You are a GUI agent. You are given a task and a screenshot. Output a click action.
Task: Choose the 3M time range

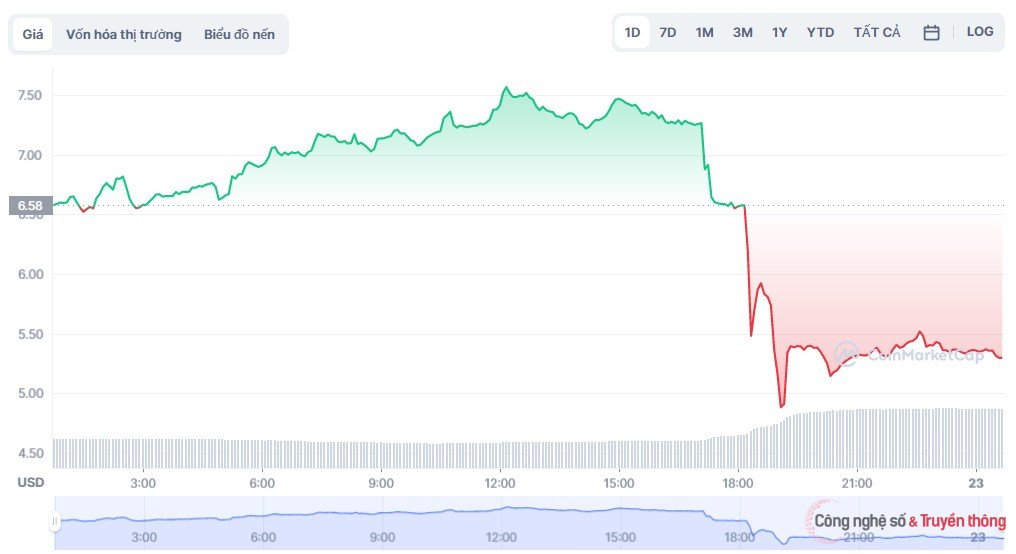coord(742,33)
